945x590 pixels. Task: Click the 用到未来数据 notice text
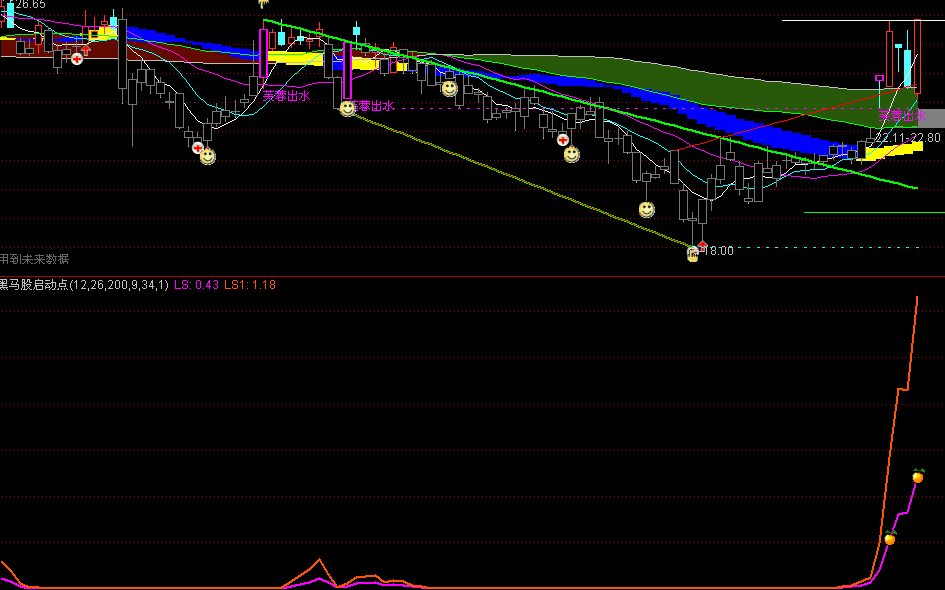tap(34, 259)
